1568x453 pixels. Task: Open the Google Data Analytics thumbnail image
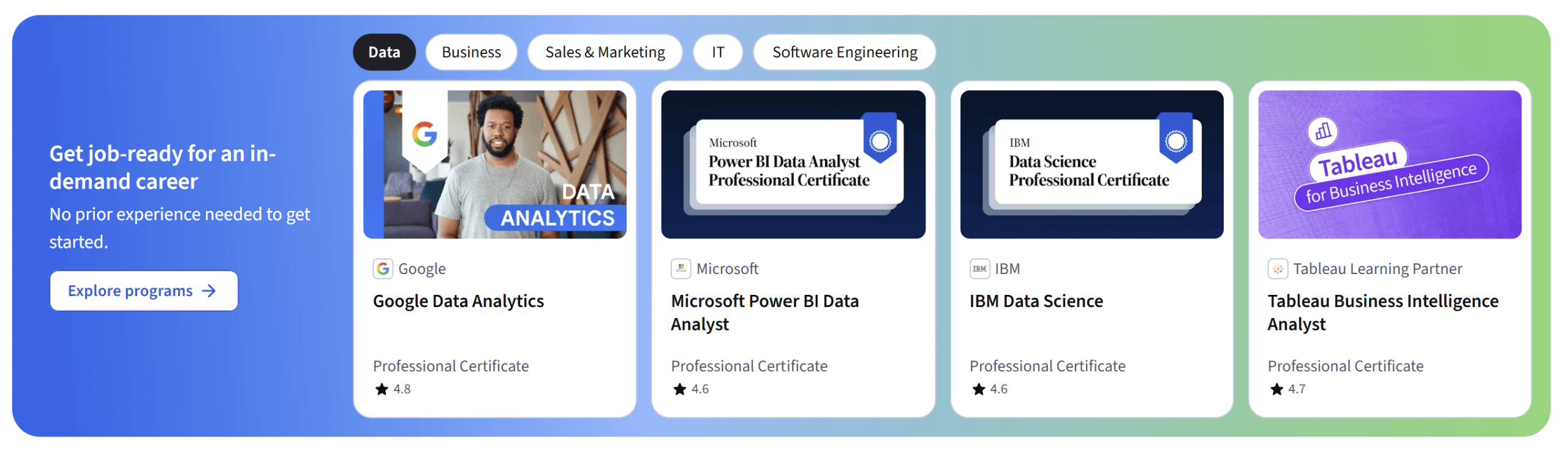[494, 164]
